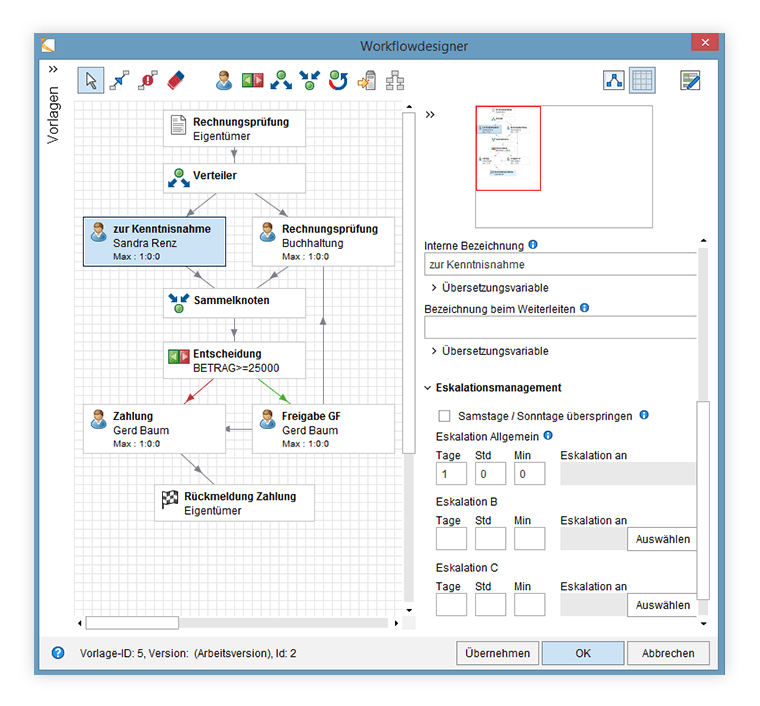760x706 pixels.
Task: Add a user task node from toolbar
Action: 225,80
